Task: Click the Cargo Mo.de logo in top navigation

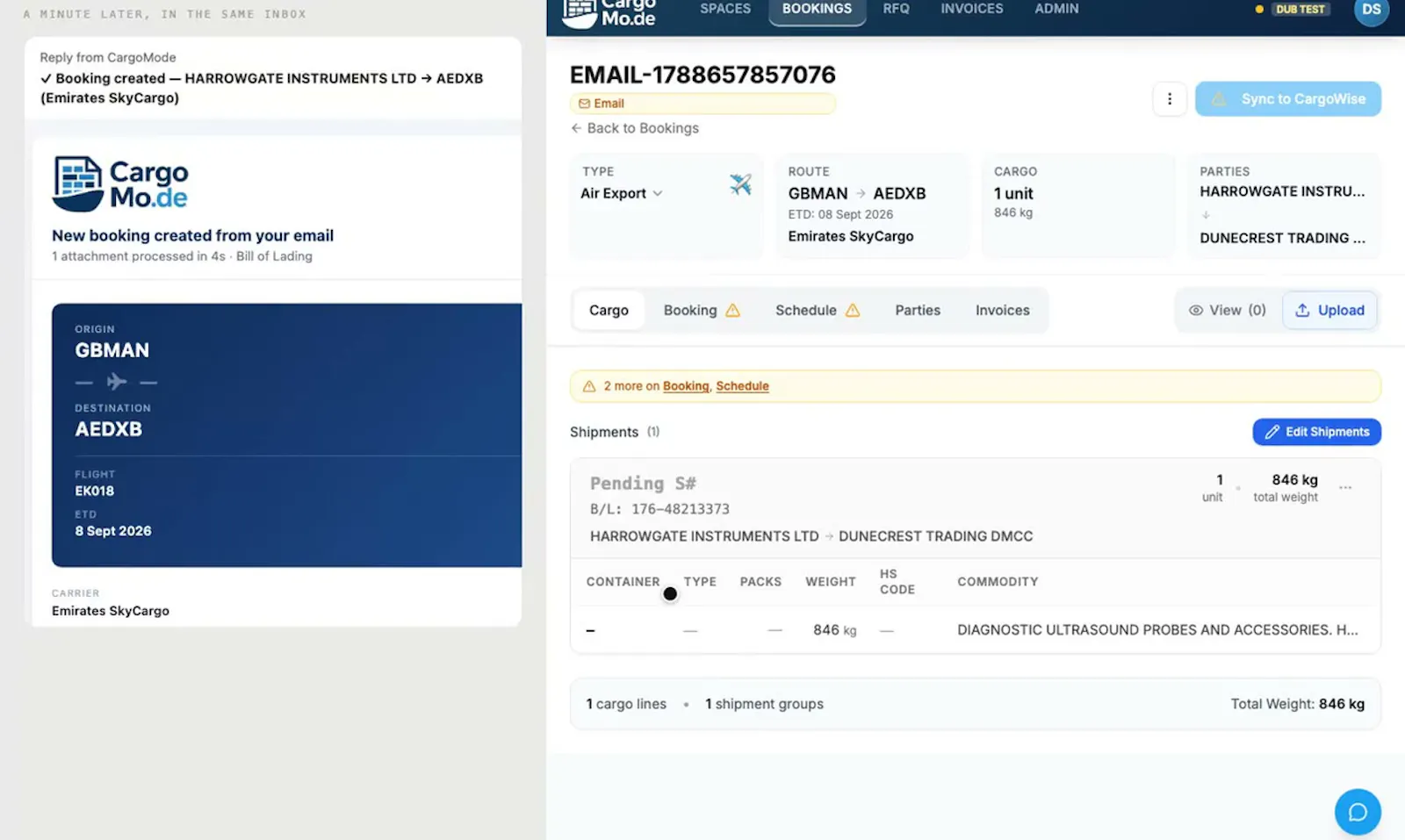Action: coord(609,12)
